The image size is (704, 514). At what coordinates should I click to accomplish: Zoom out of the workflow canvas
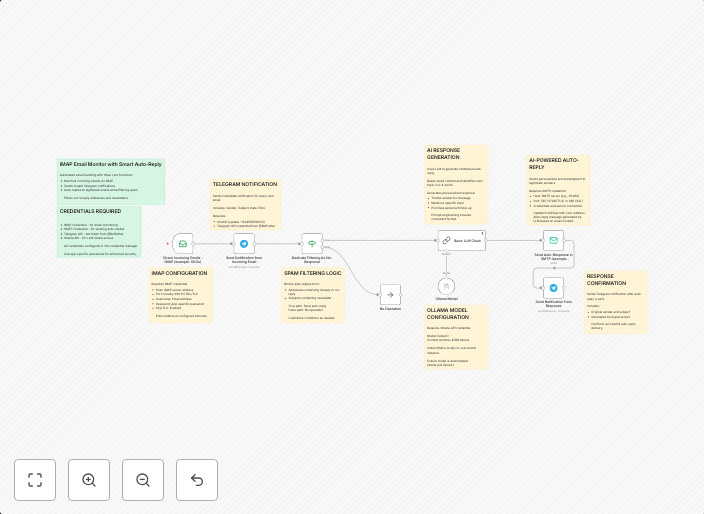click(x=143, y=480)
